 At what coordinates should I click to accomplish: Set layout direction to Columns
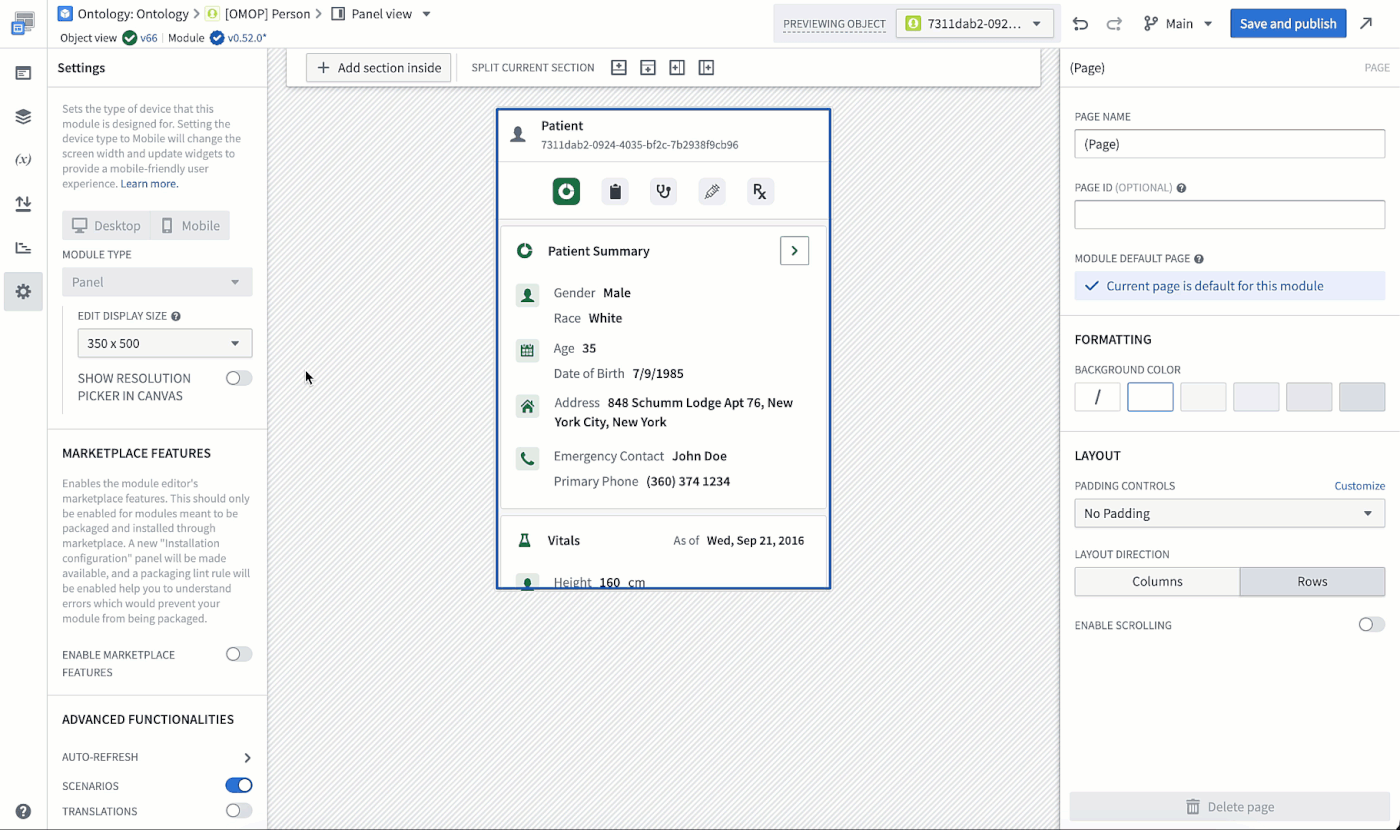tap(1157, 582)
